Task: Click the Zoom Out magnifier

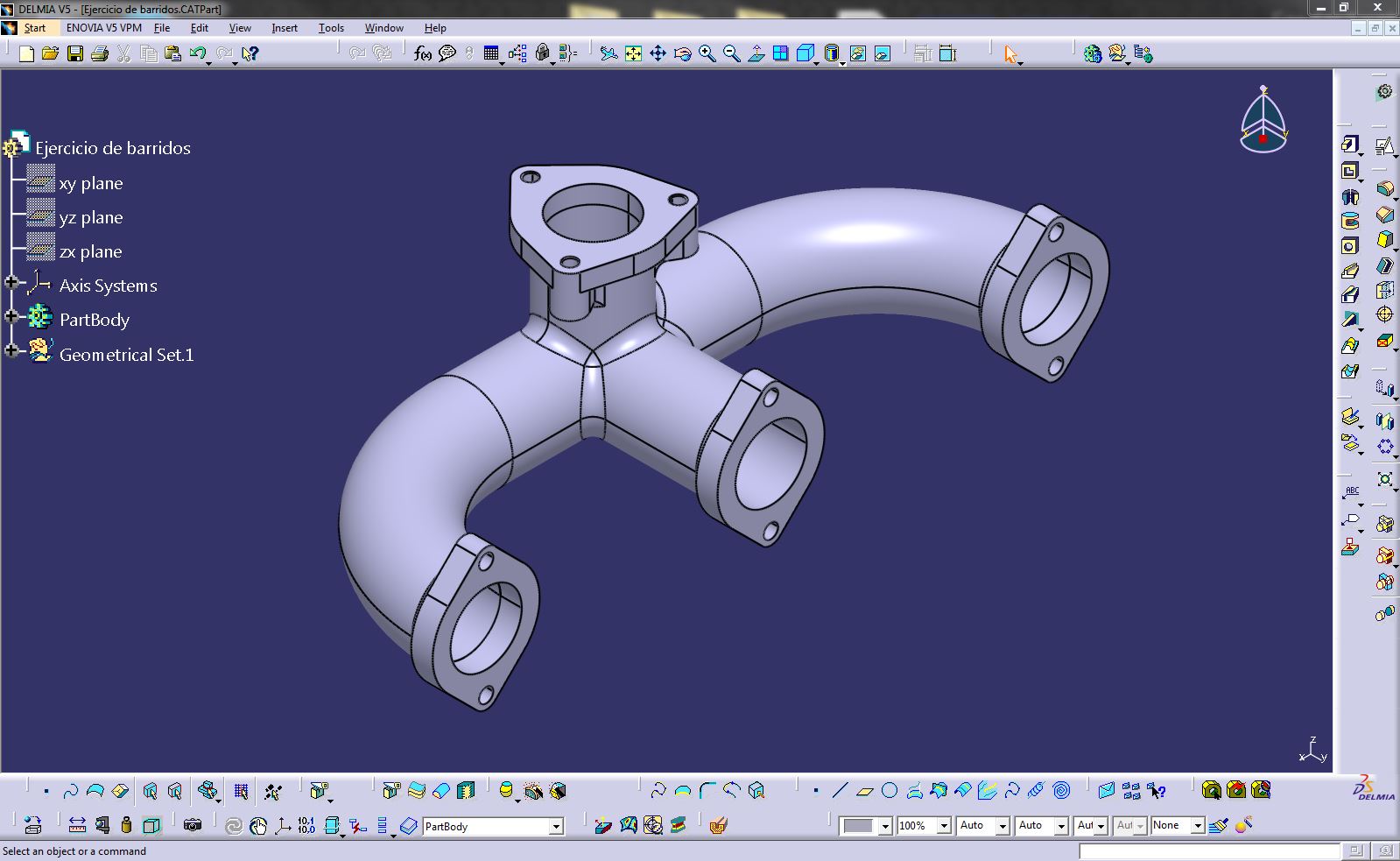Action: pyautogui.click(x=731, y=53)
